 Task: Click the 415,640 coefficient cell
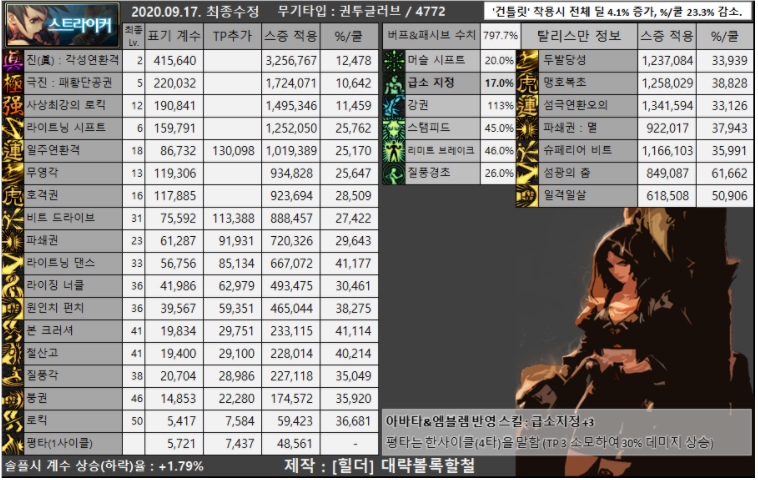[174, 61]
